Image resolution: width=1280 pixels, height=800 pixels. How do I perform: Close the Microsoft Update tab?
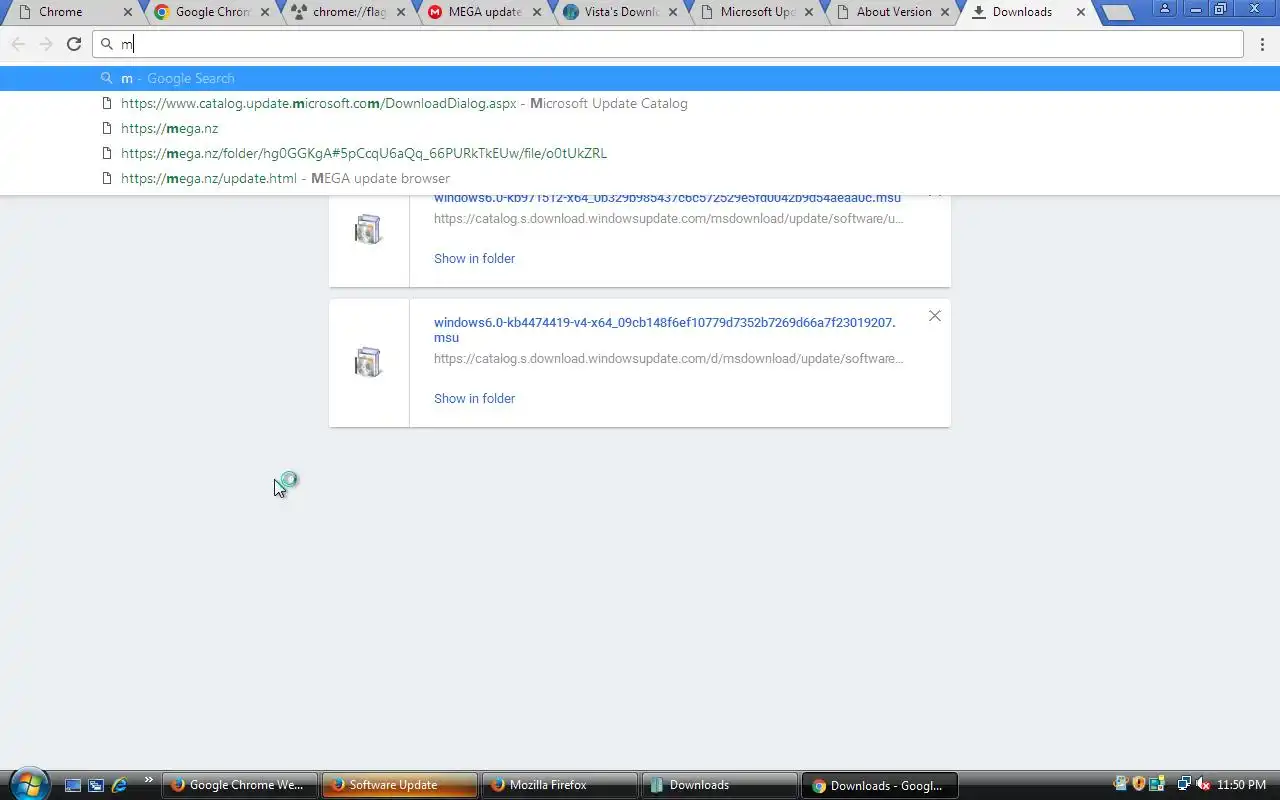click(809, 12)
